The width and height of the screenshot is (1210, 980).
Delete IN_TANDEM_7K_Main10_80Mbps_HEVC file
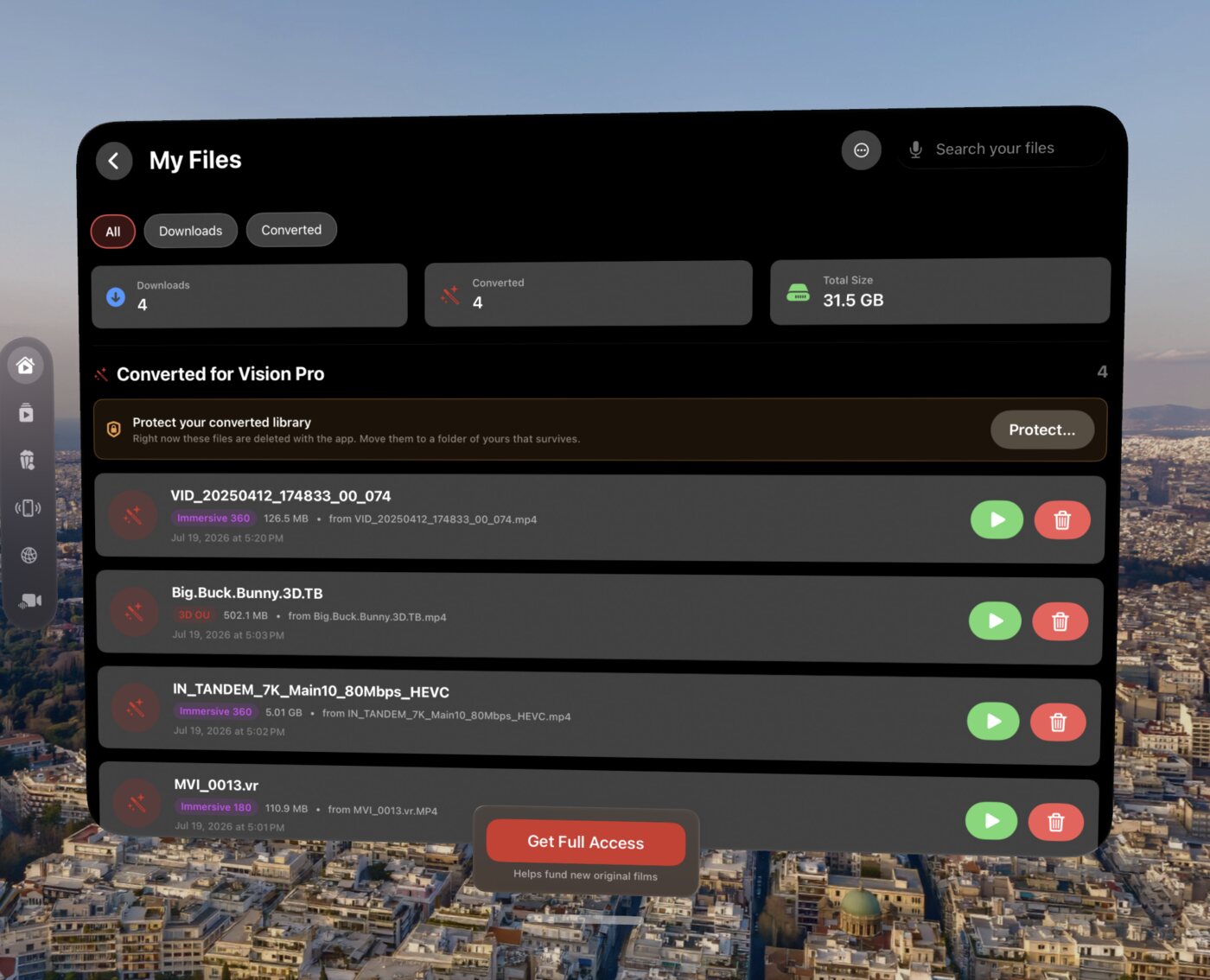click(1058, 722)
